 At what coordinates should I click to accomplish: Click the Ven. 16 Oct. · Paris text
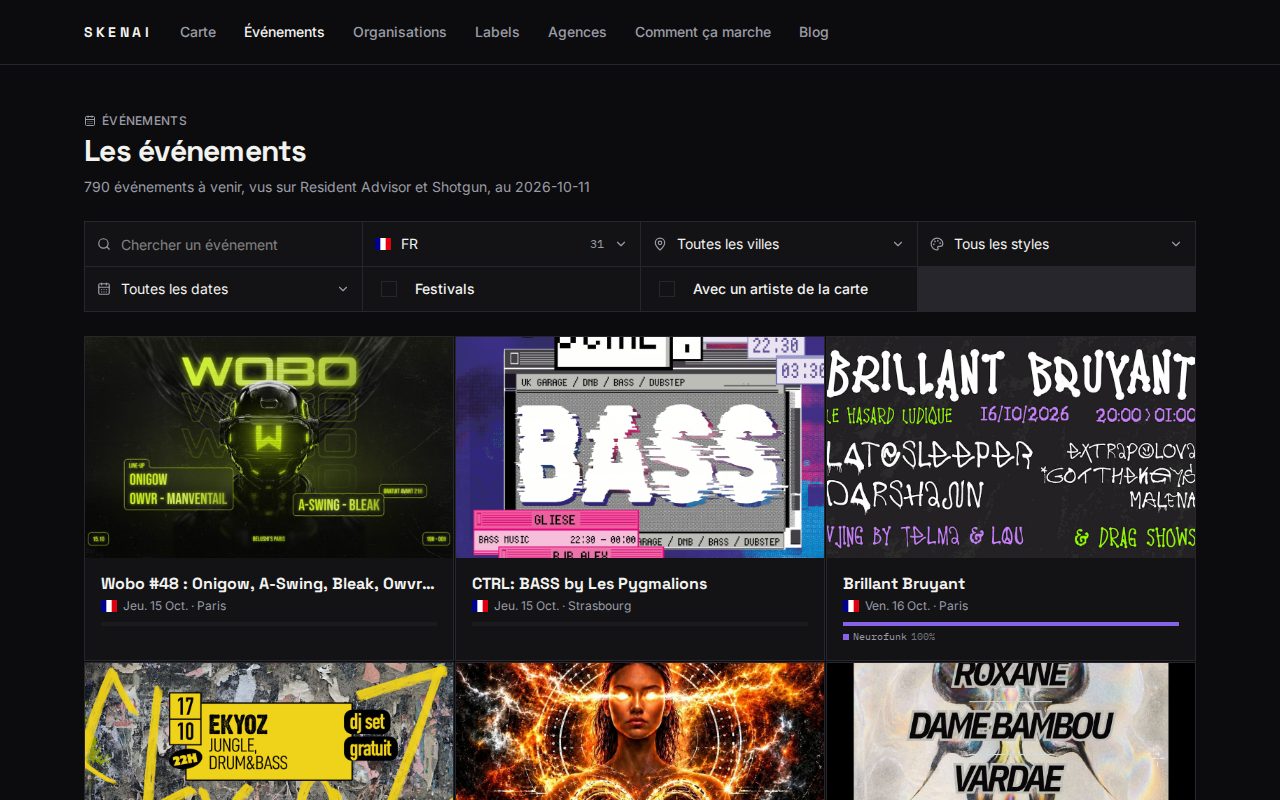point(916,606)
